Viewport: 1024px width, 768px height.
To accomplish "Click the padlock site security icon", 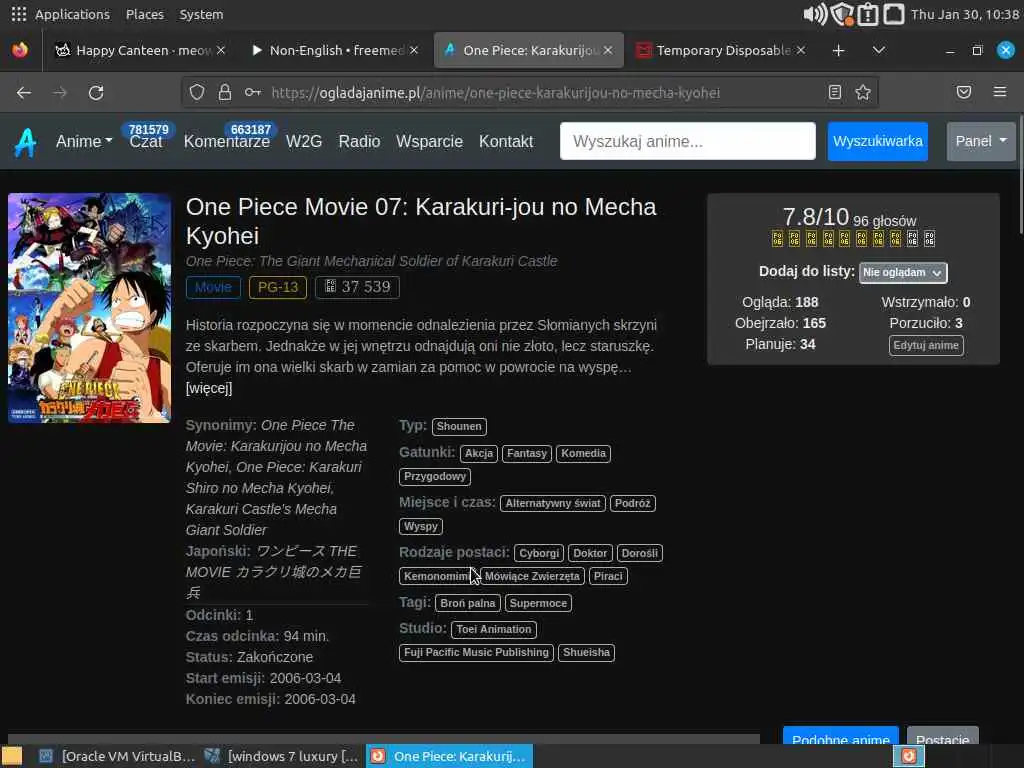I will pos(225,93).
